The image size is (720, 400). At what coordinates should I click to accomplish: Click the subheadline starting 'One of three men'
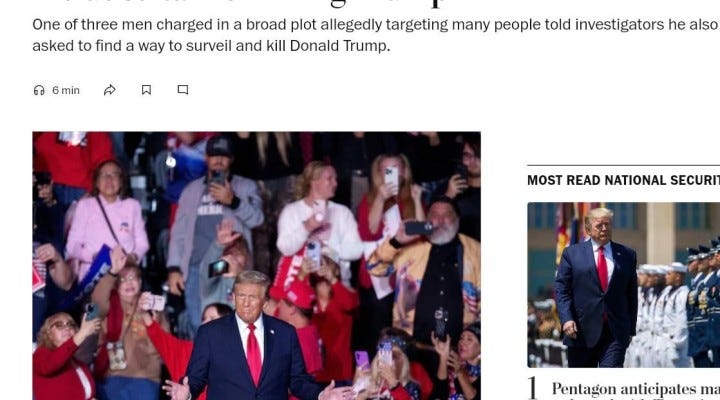[376, 35]
